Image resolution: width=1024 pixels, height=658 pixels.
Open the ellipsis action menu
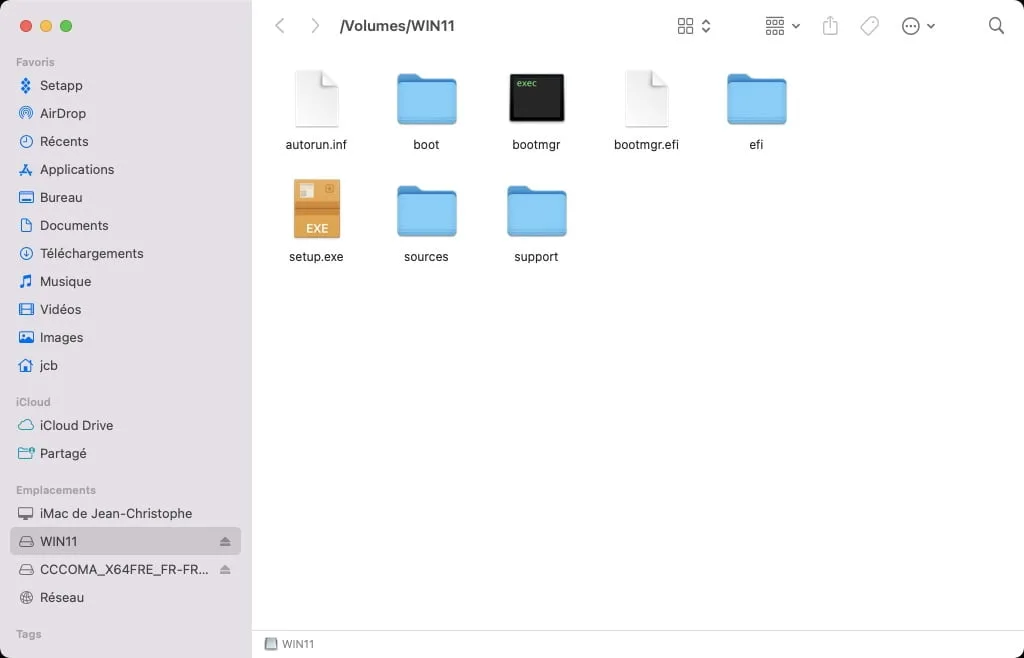pyautogui.click(x=918, y=26)
